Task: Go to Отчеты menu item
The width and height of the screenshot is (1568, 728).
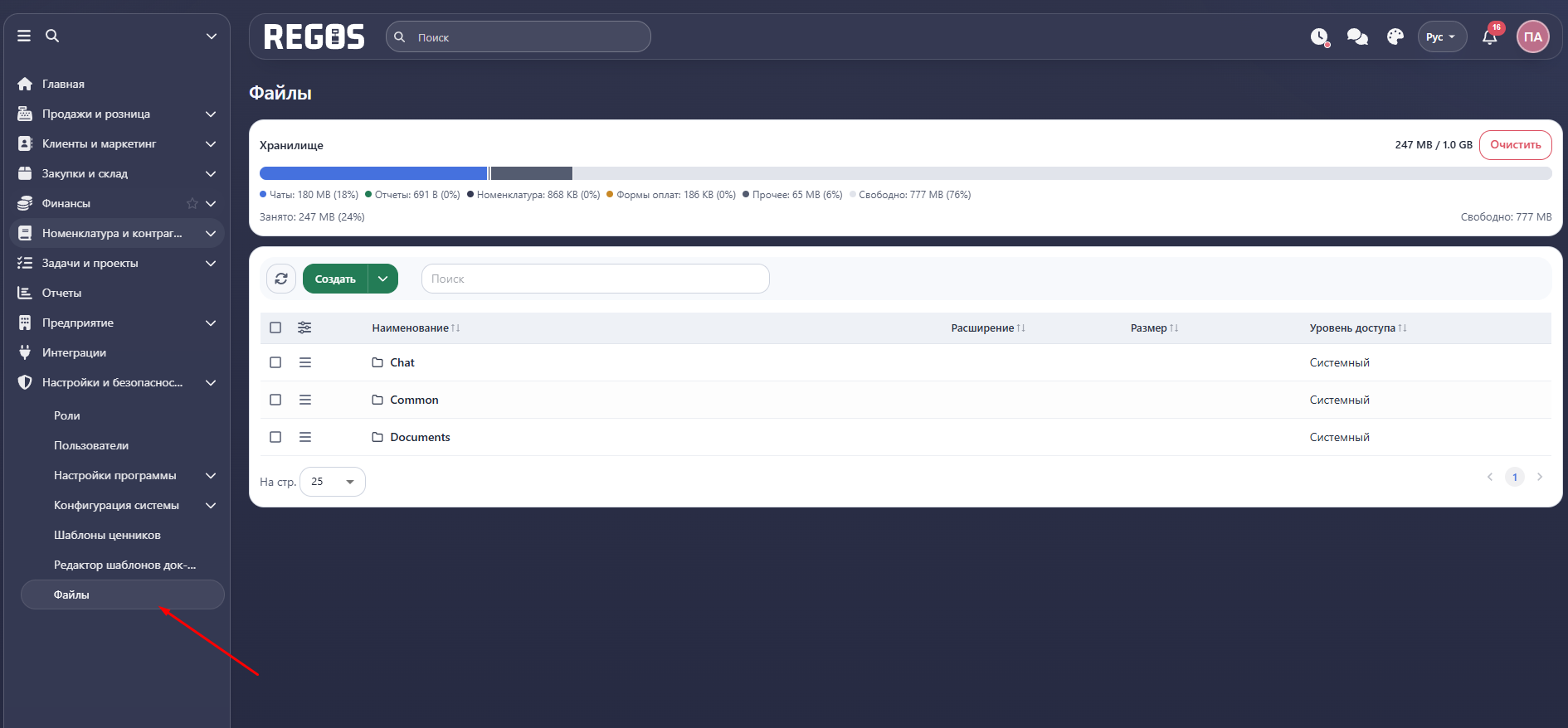Action: 62,293
